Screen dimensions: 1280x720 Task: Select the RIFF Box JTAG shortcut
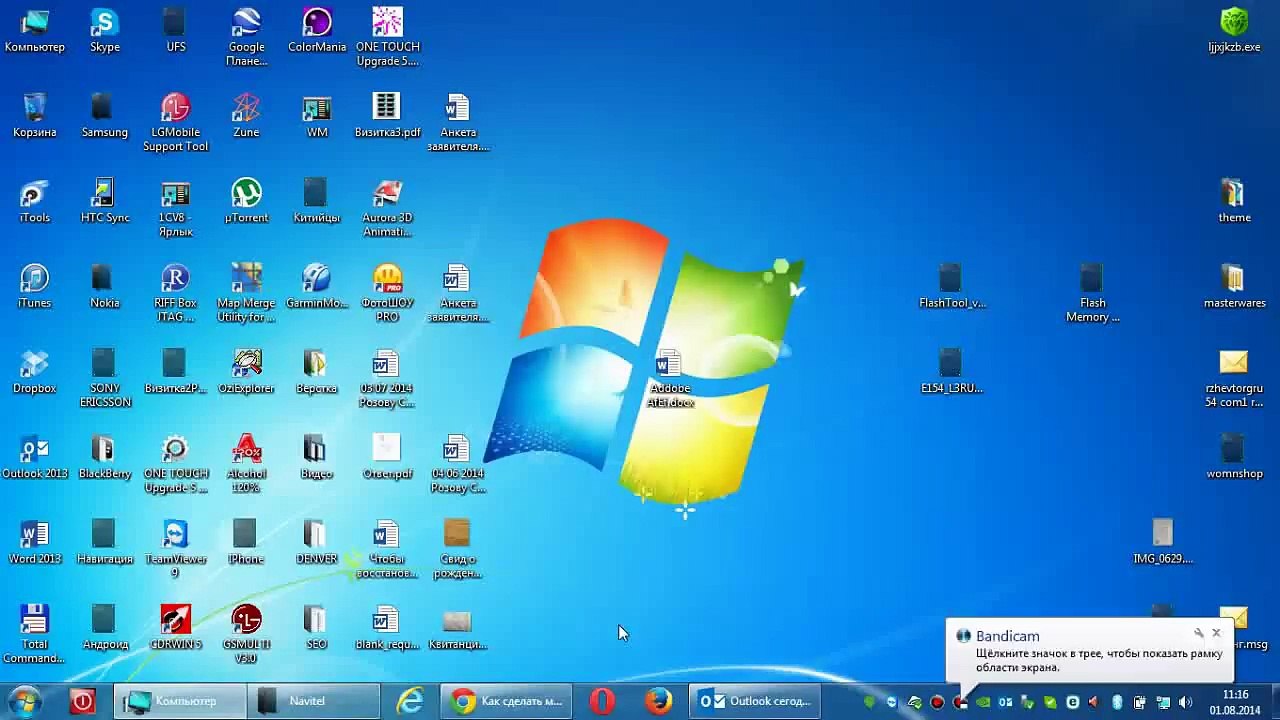(x=175, y=293)
